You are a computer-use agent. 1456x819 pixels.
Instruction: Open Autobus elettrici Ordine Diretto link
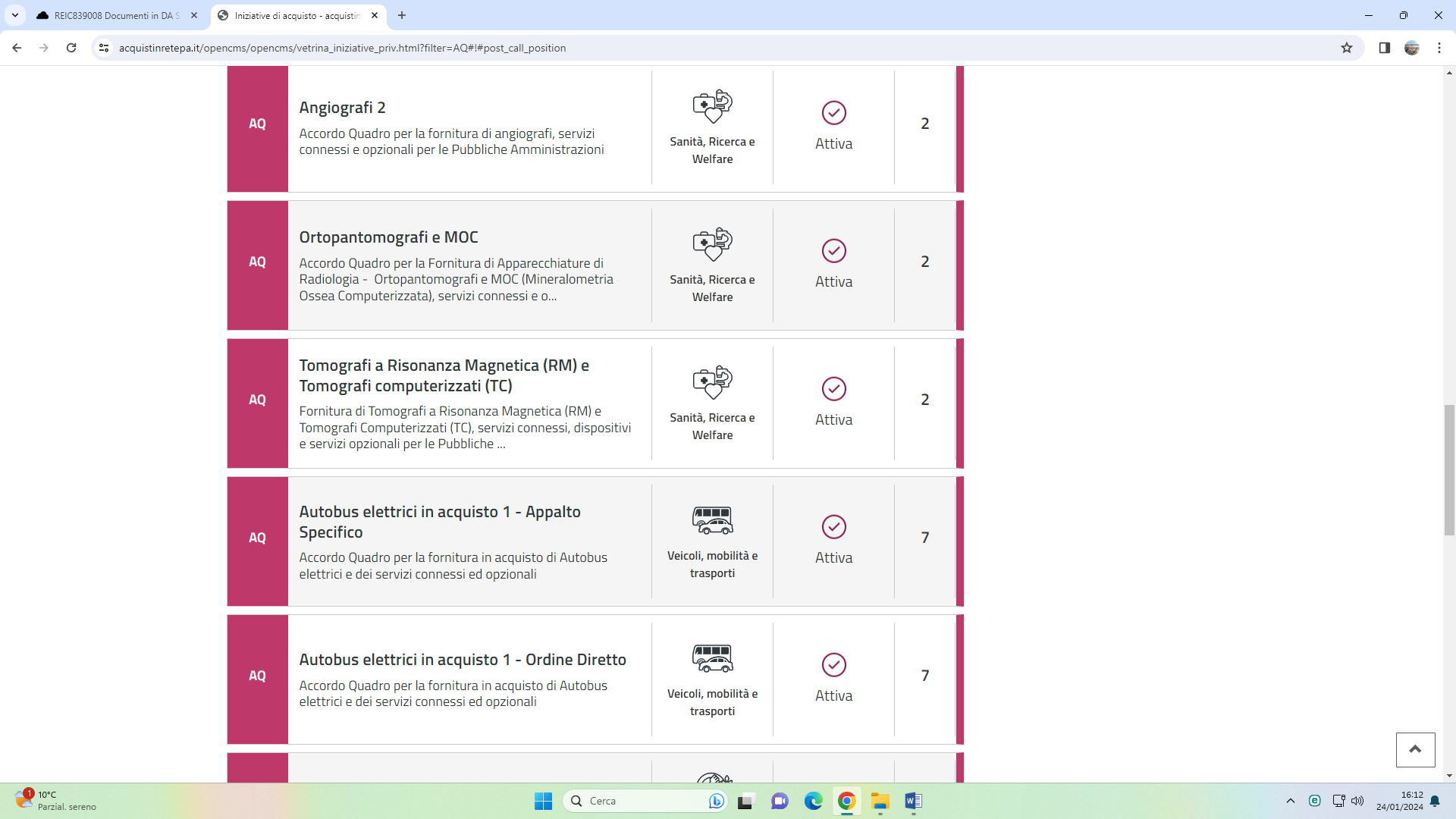click(x=462, y=660)
